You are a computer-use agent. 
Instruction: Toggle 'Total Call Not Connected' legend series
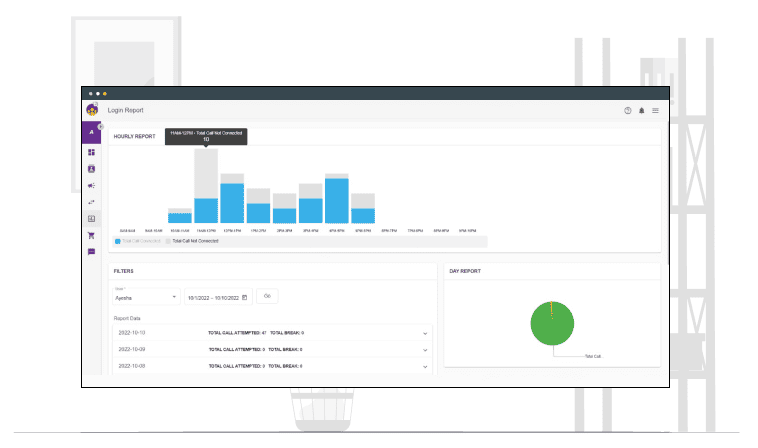[x=192, y=241]
